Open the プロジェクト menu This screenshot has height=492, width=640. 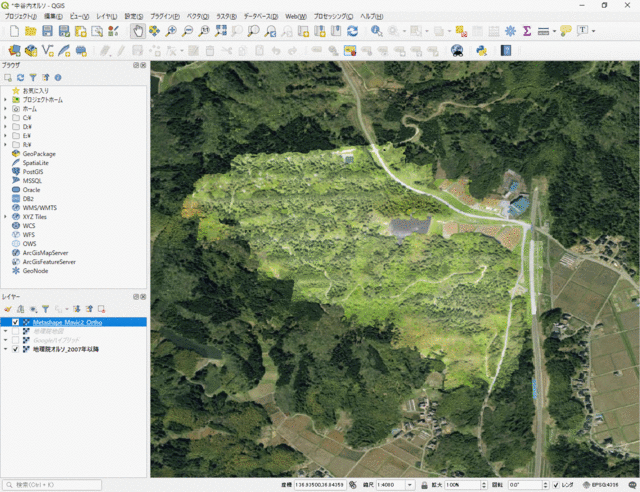[20, 16]
